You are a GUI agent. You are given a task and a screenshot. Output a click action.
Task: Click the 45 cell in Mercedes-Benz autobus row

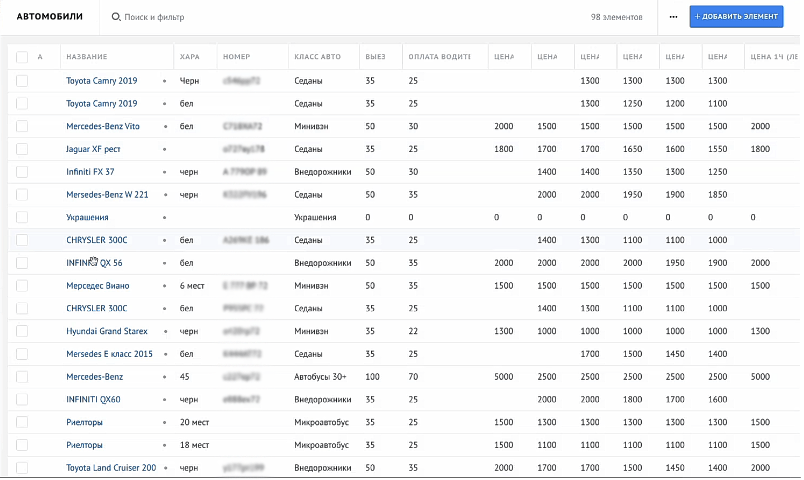click(x=185, y=377)
